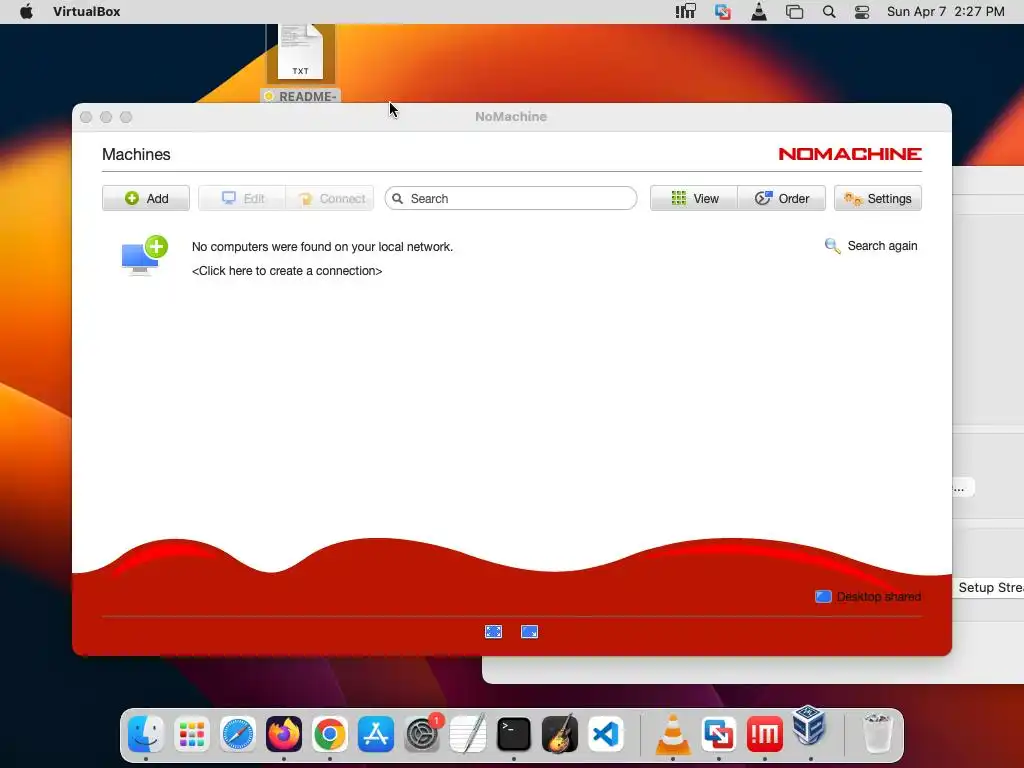
Task: Open the Order options button
Action: [782, 199]
